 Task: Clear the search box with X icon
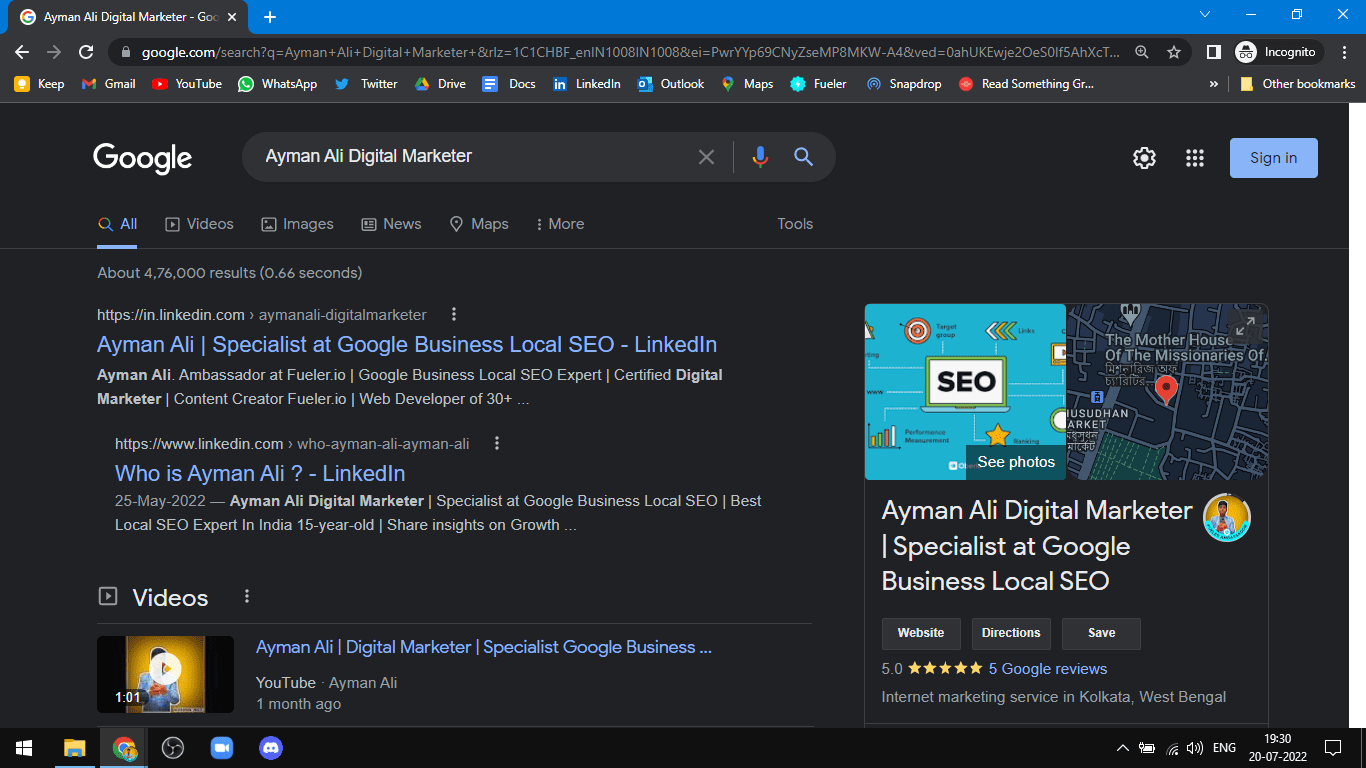tap(706, 157)
